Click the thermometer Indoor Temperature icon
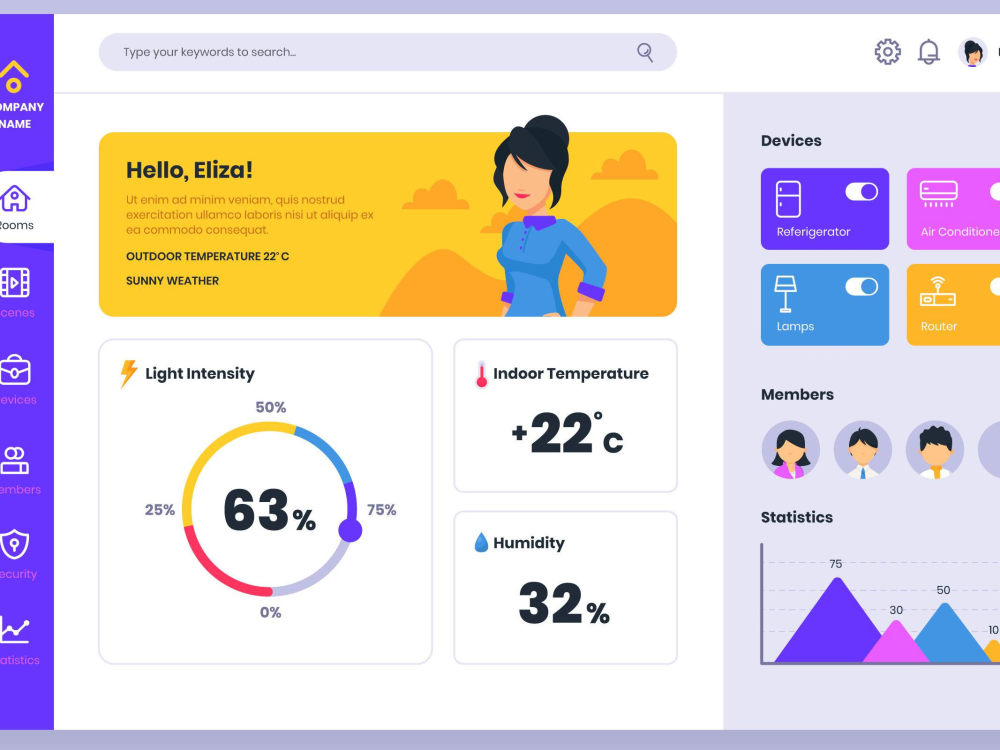Screen dimensions: 1000x750 [482, 375]
